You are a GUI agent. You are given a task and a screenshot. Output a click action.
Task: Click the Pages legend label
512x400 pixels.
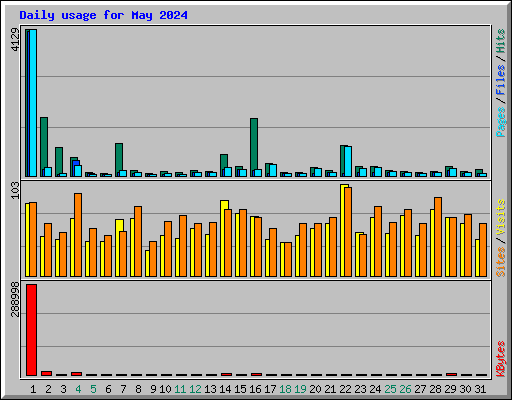click(501, 122)
